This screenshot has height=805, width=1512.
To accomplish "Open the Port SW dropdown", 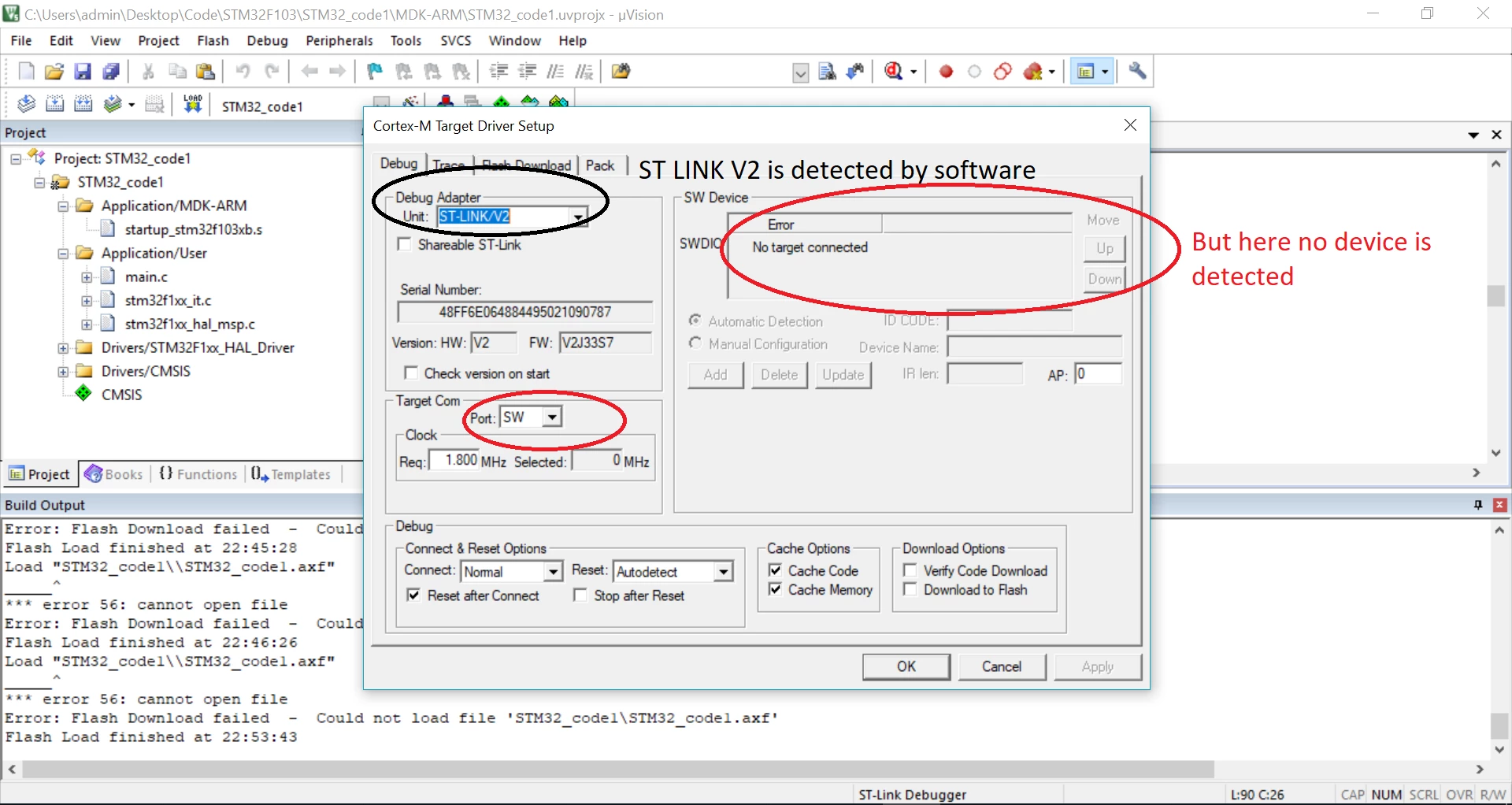I will pyautogui.click(x=553, y=417).
